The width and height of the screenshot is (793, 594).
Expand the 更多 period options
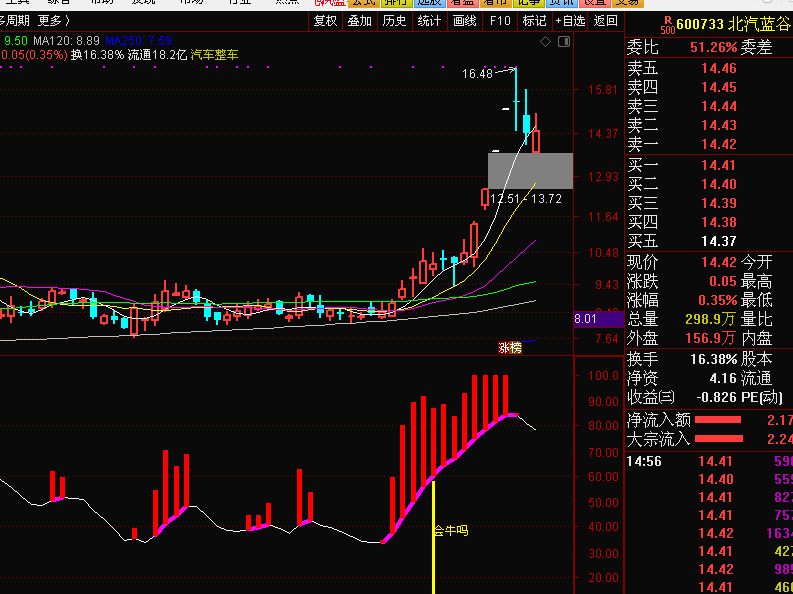pyautogui.click(x=54, y=21)
